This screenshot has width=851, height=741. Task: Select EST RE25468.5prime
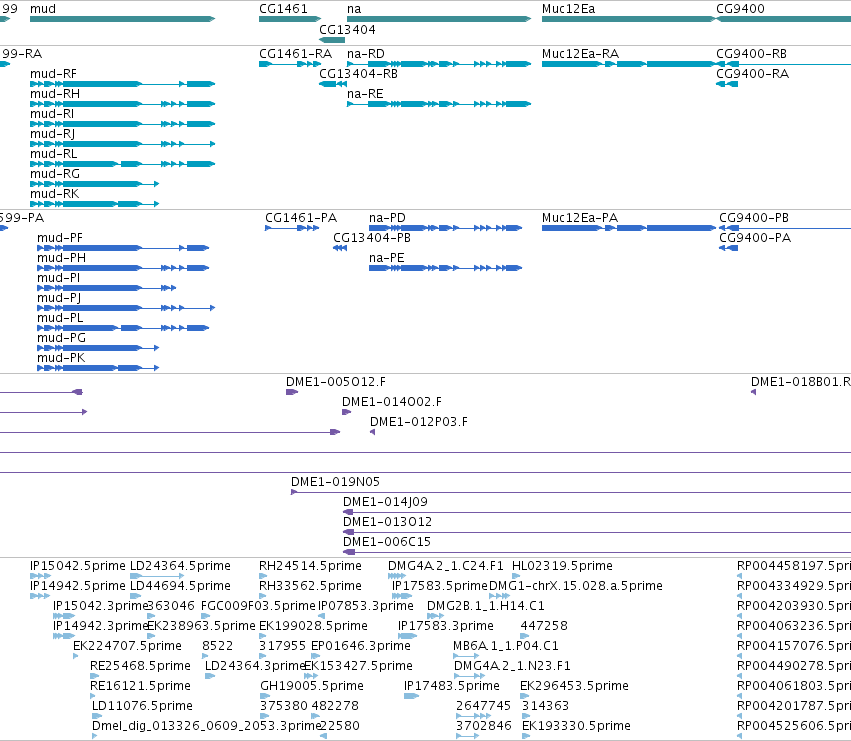coord(94,676)
